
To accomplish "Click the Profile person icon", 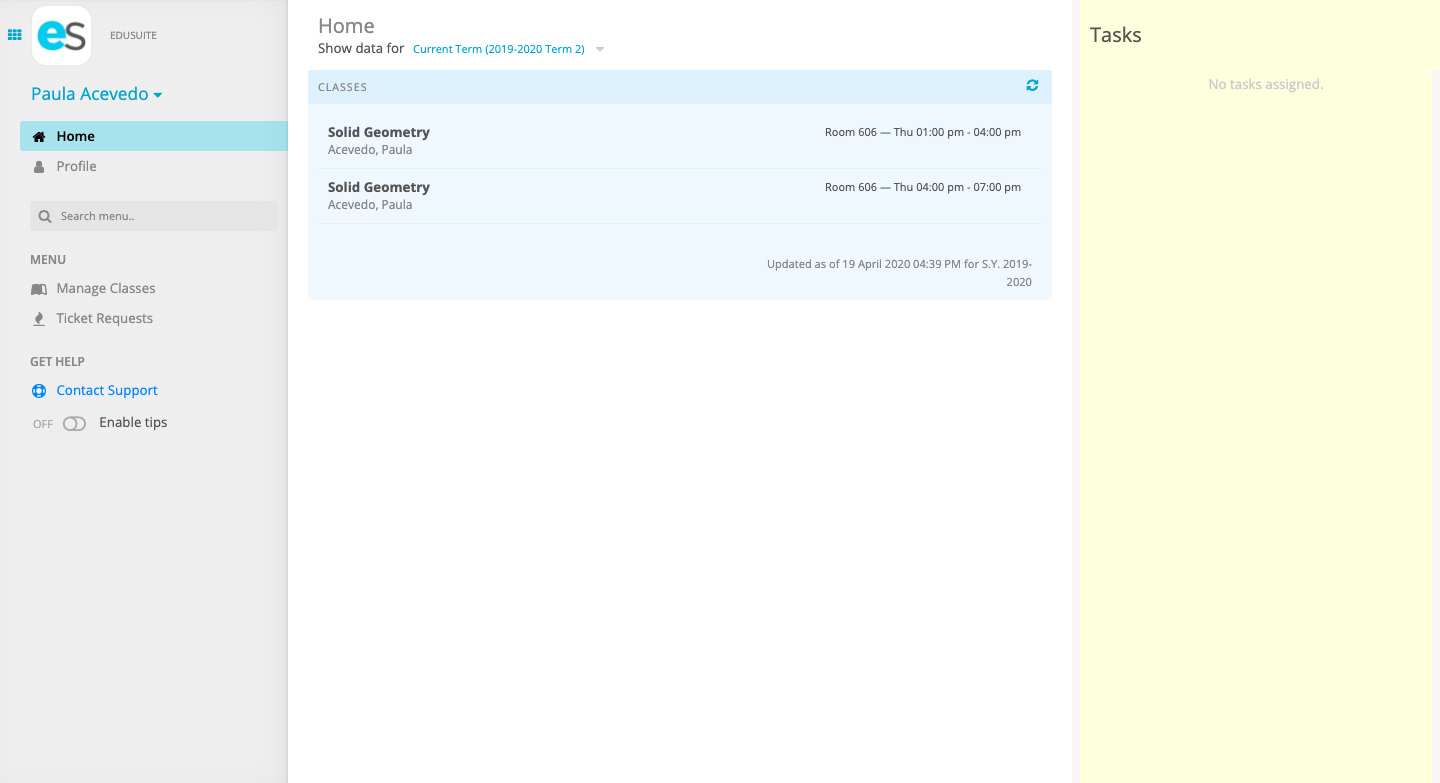I will [x=39, y=167].
